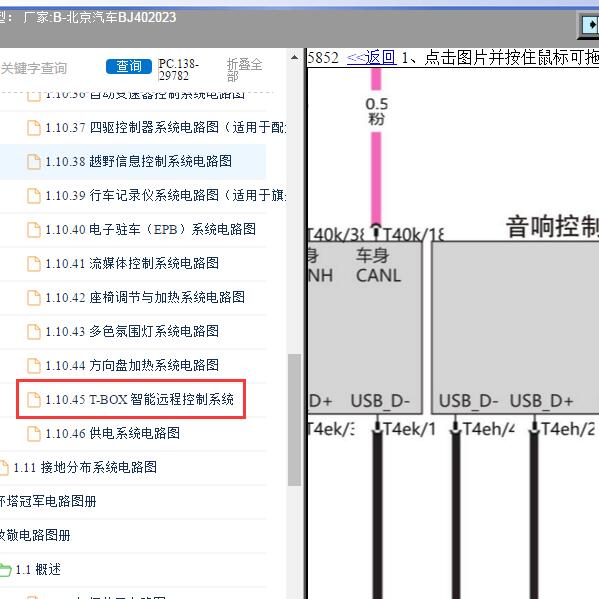Click the 音响控制 module block in the diagram
Image resolution: width=599 pixels, height=599 pixels.
tap(515, 327)
